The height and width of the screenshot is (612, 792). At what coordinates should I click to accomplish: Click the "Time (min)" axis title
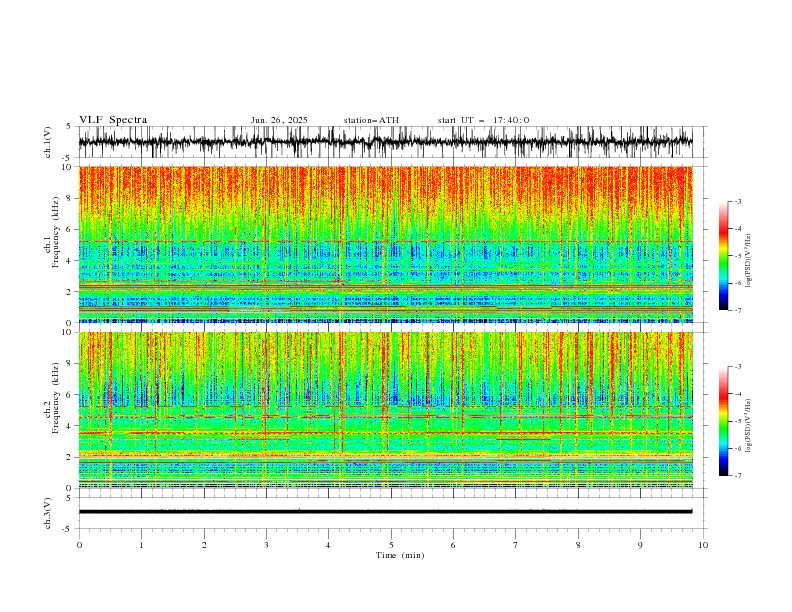(400, 555)
